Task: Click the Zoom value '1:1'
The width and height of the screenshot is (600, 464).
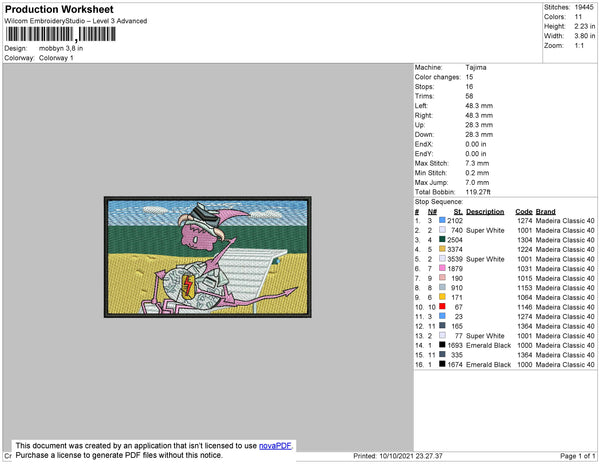Action: (x=579, y=46)
